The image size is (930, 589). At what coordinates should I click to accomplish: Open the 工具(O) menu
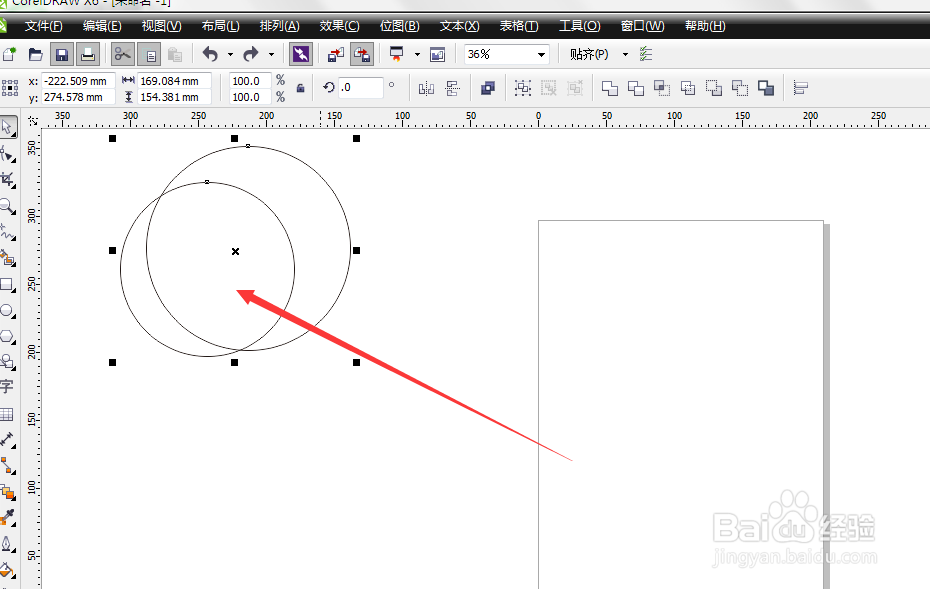(x=580, y=26)
